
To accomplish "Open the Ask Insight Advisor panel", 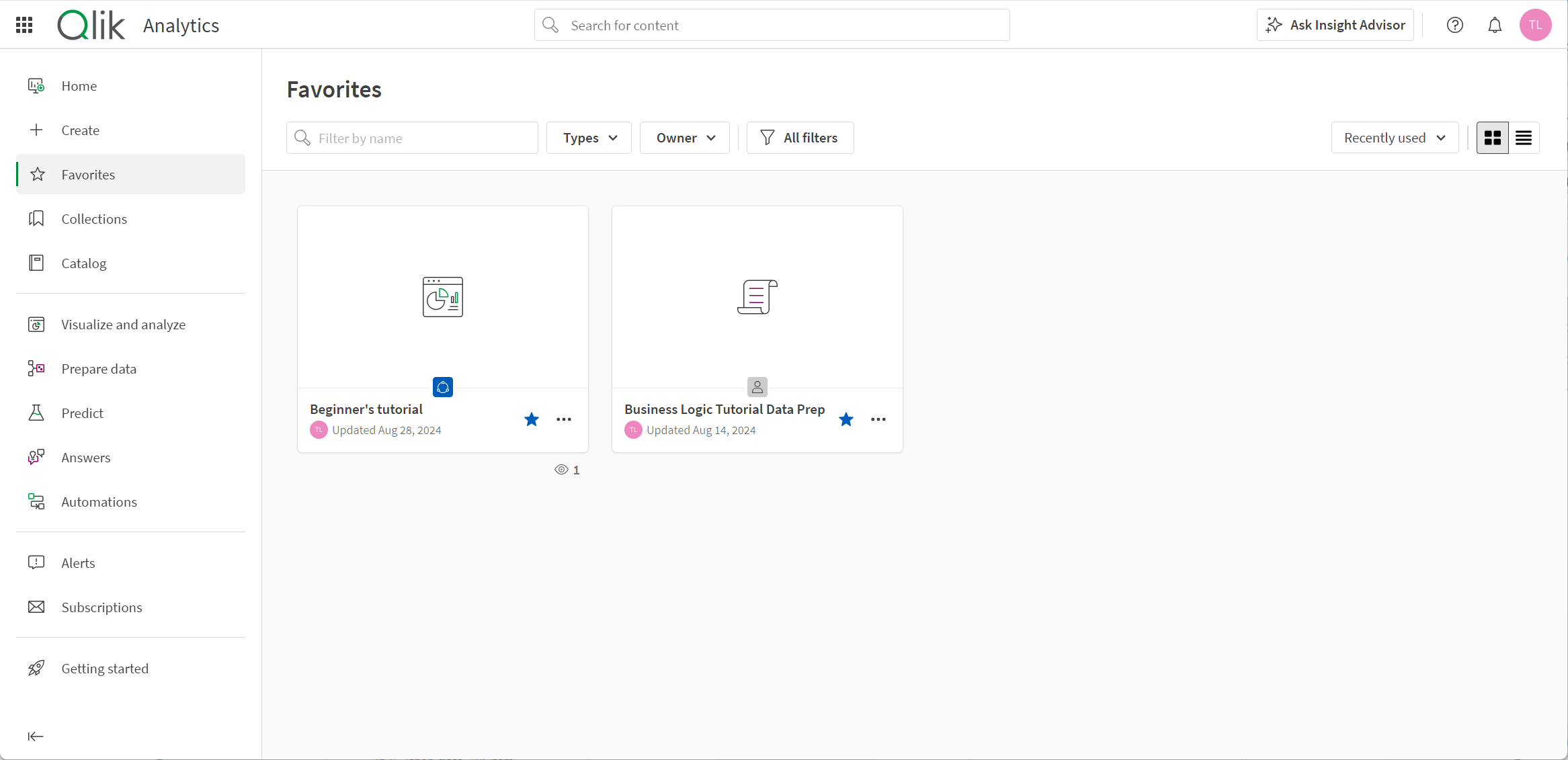I will tap(1338, 25).
